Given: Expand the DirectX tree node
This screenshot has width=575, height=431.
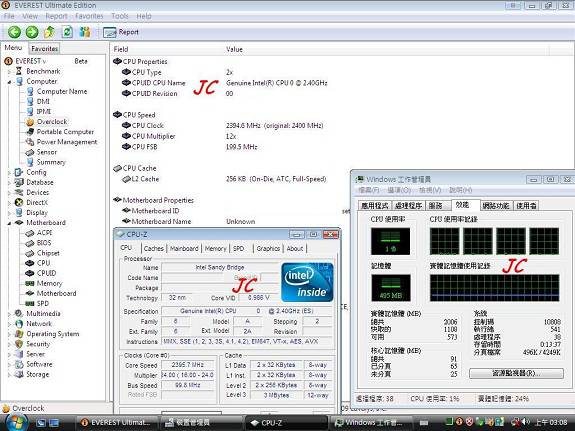Looking at the screenshot, I should [x=9, y=202].
